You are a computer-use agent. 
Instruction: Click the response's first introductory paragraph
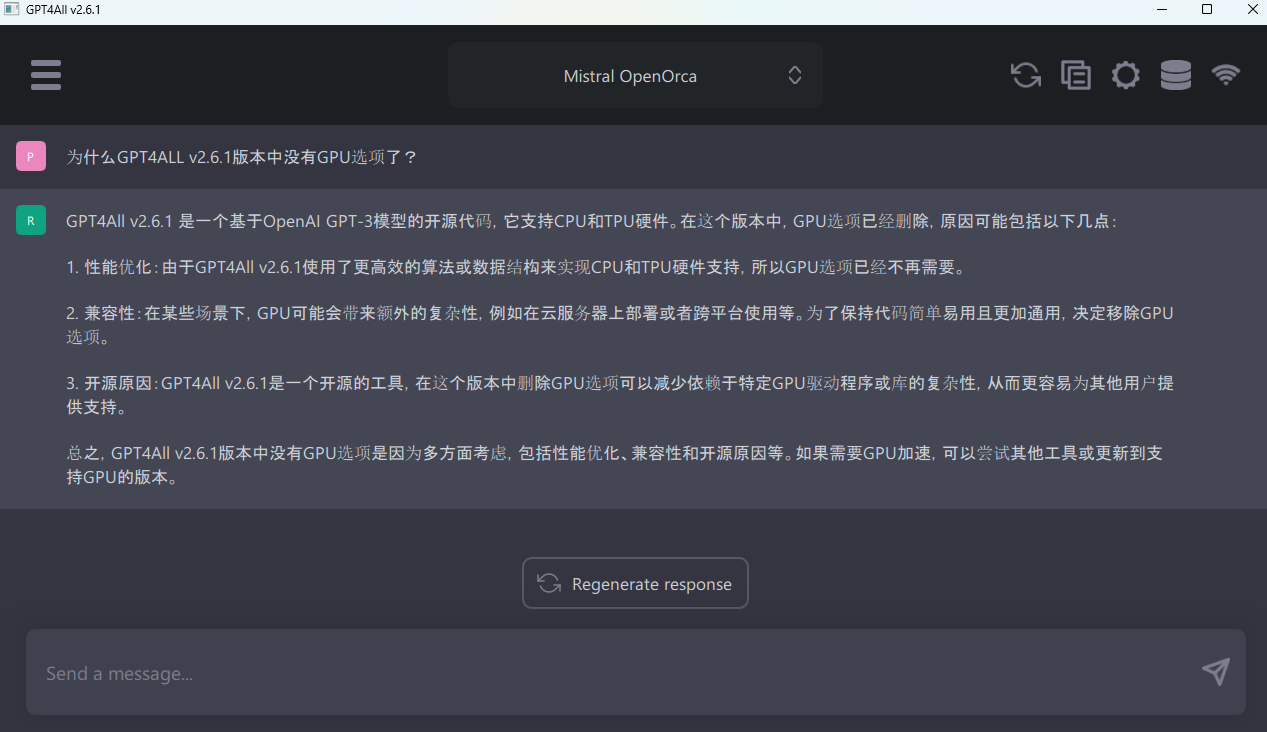point(590,221)
